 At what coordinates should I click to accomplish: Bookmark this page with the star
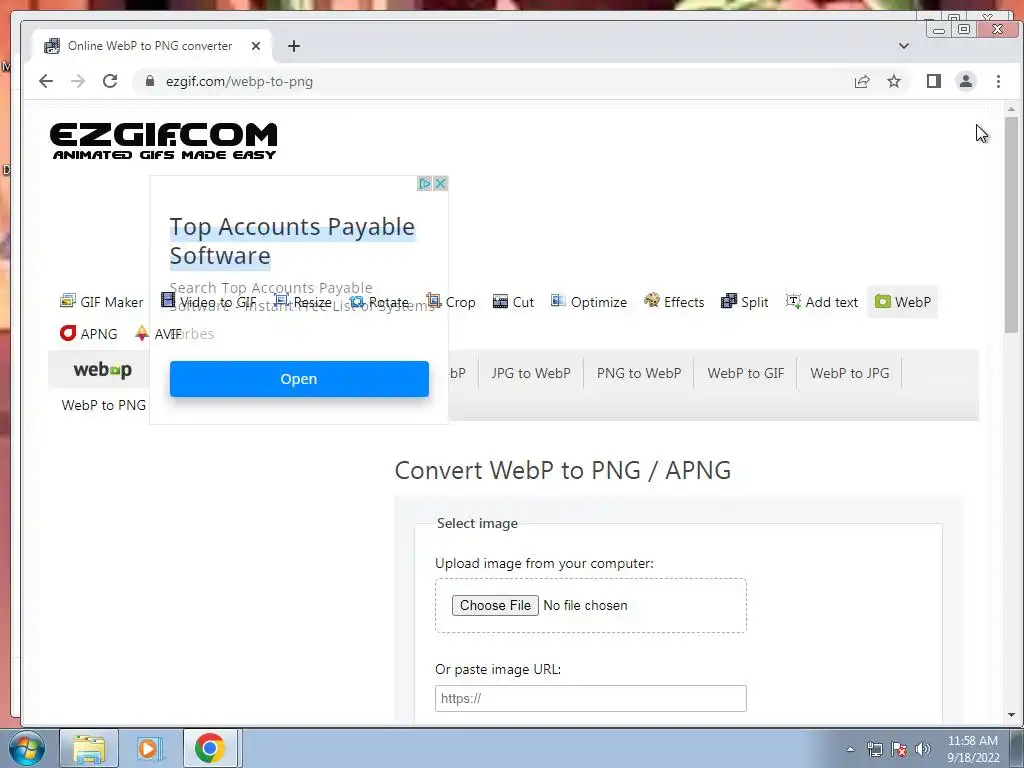click(894, 81)
